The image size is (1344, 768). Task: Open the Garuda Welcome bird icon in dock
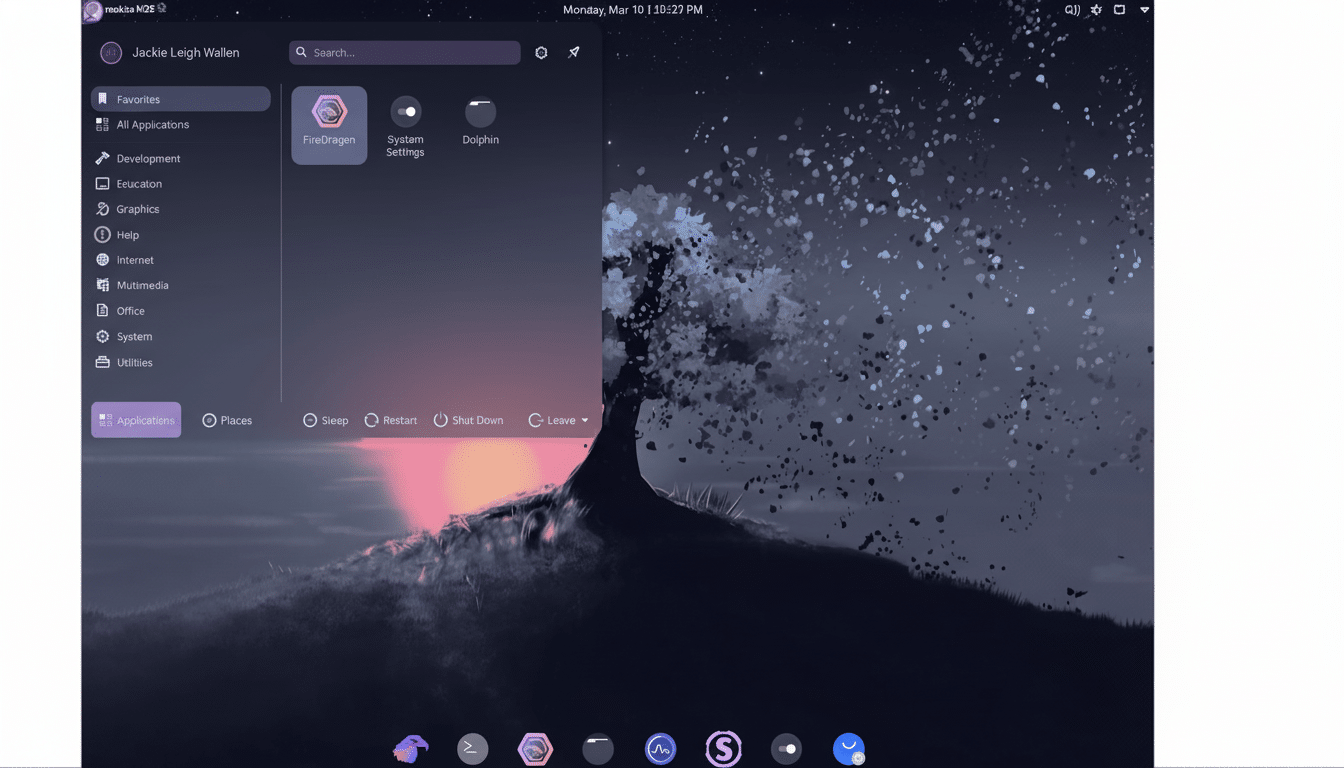coord(410,747)
